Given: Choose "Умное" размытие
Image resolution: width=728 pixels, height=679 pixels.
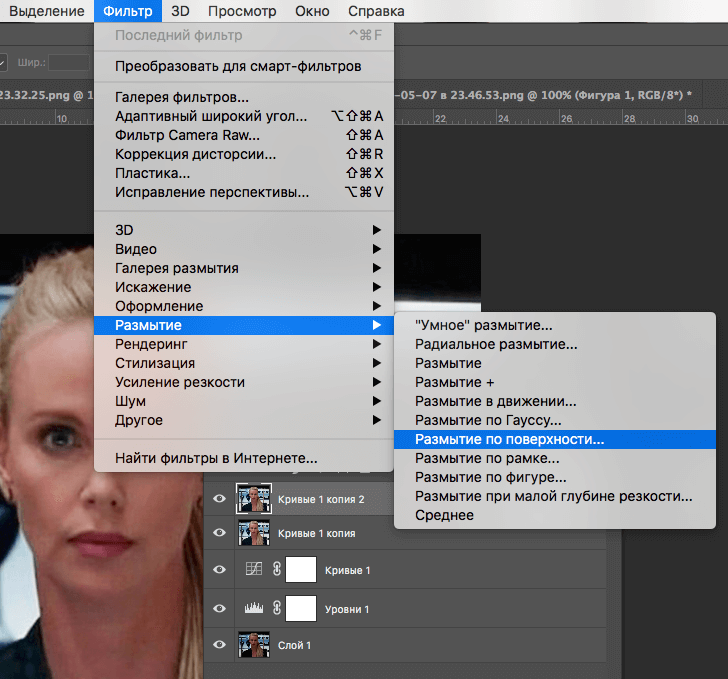Looking at the screenshot, I should tap(555, 326).
